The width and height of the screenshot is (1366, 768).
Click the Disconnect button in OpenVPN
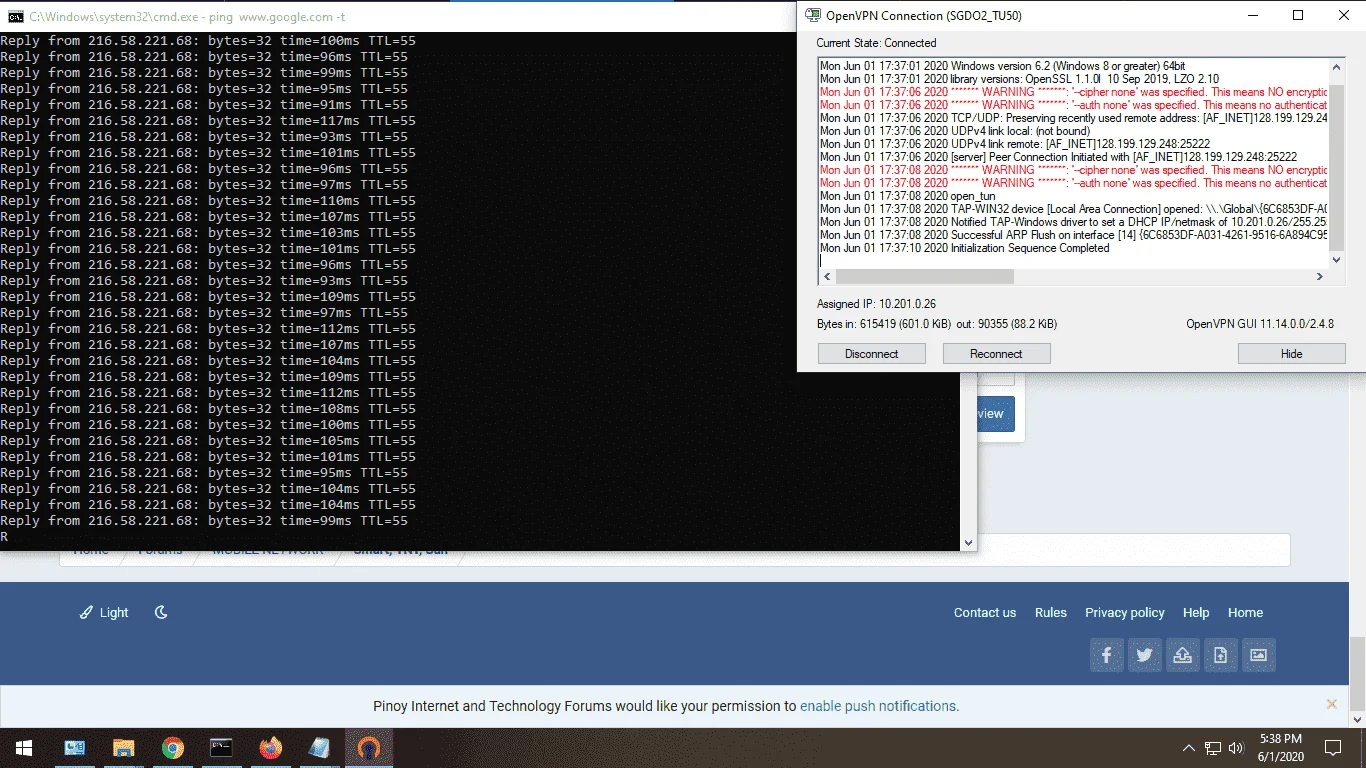click(x=871, y=353)
